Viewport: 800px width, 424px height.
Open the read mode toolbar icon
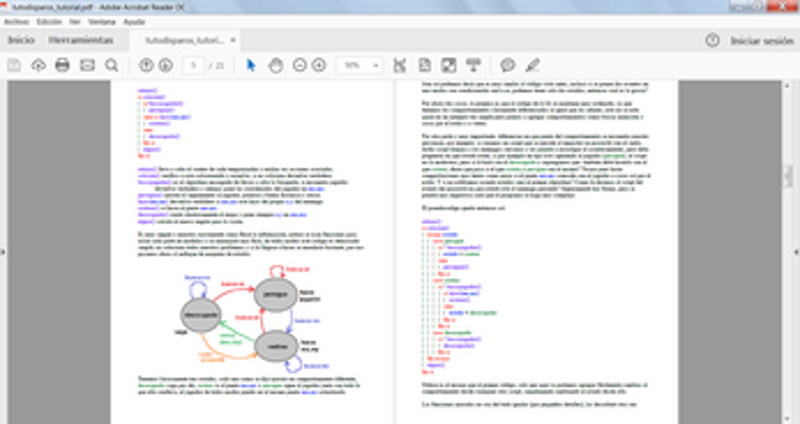point(473,65)
